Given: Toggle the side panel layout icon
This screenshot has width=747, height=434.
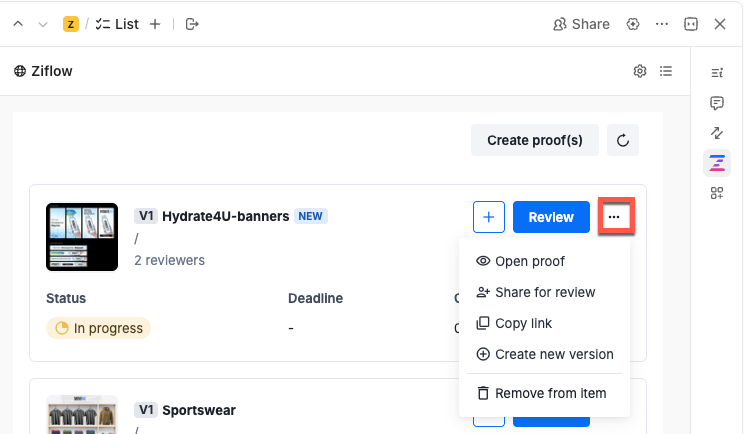Looking at the screenshot, I should [691, 24].
